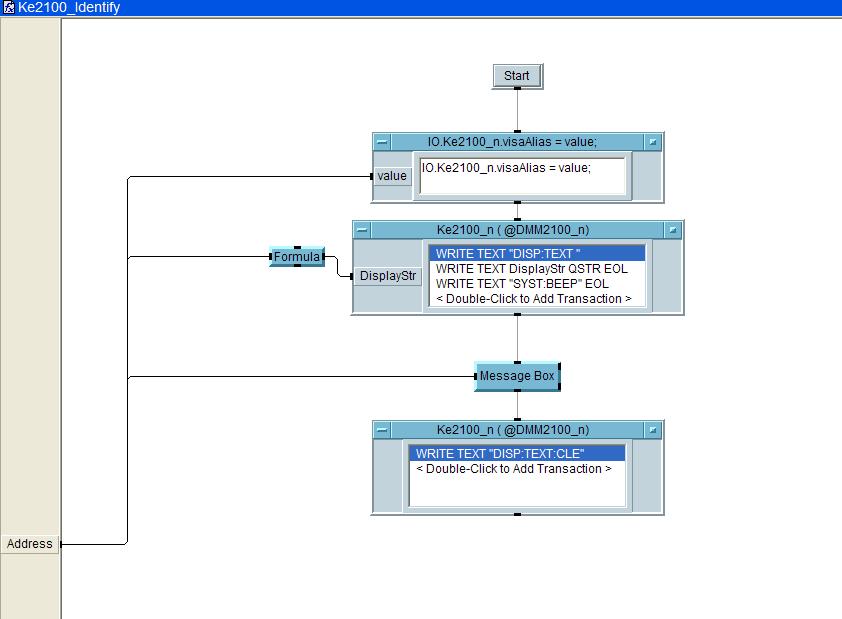Click into the visaAlias formula expression field
This screenshot has height=619, width=842.
click(522, 176)
